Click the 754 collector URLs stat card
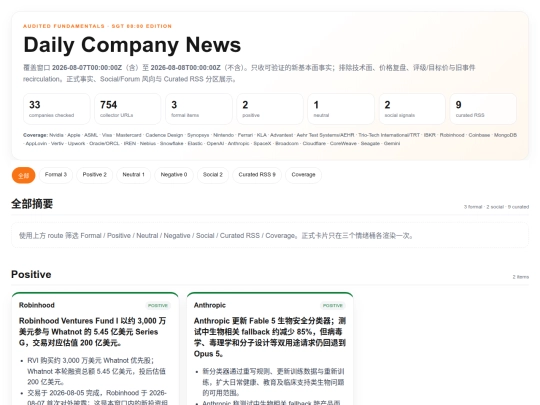540x405 pixels. [128, 109]
